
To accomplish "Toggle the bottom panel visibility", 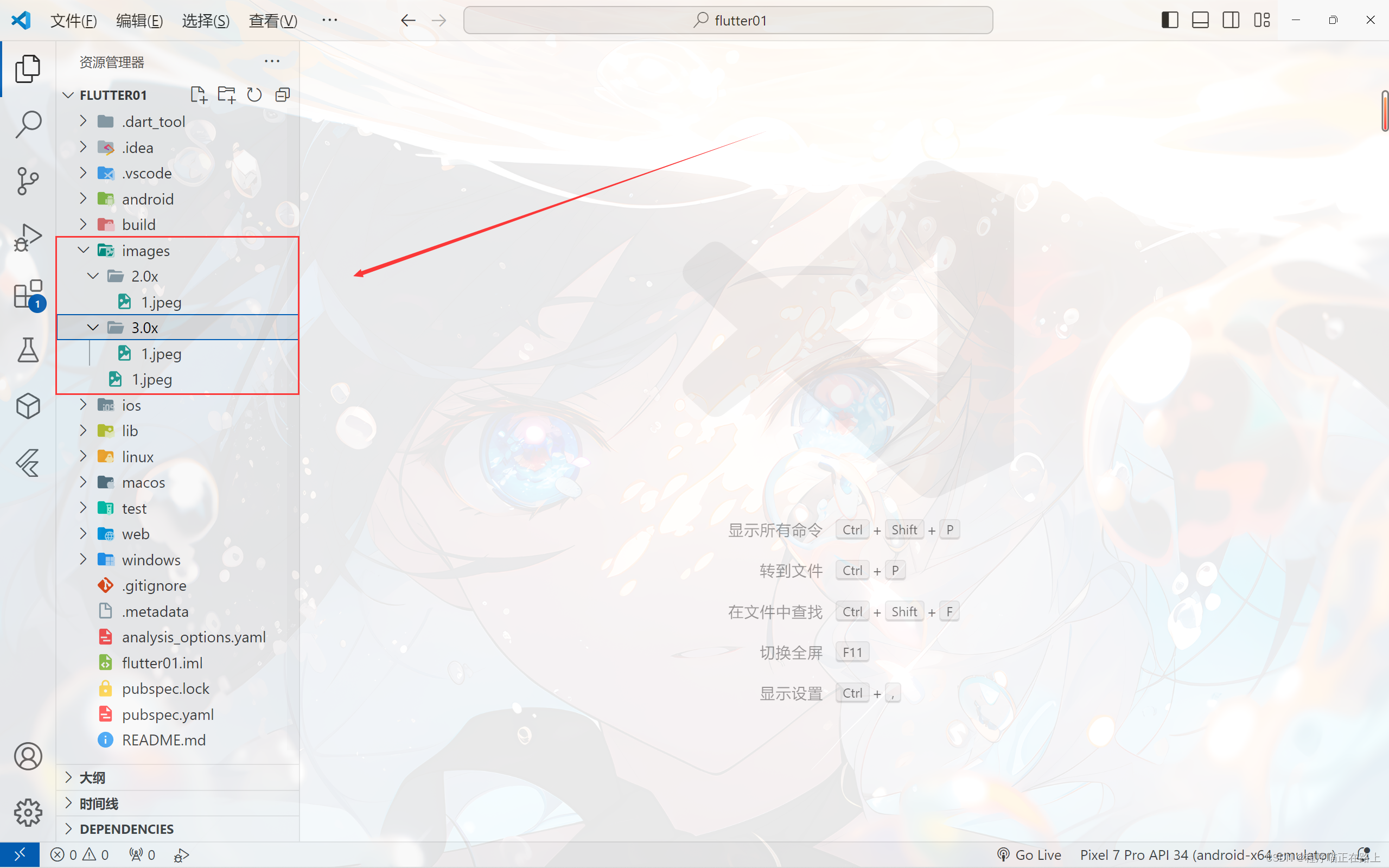I will 1200,20.
